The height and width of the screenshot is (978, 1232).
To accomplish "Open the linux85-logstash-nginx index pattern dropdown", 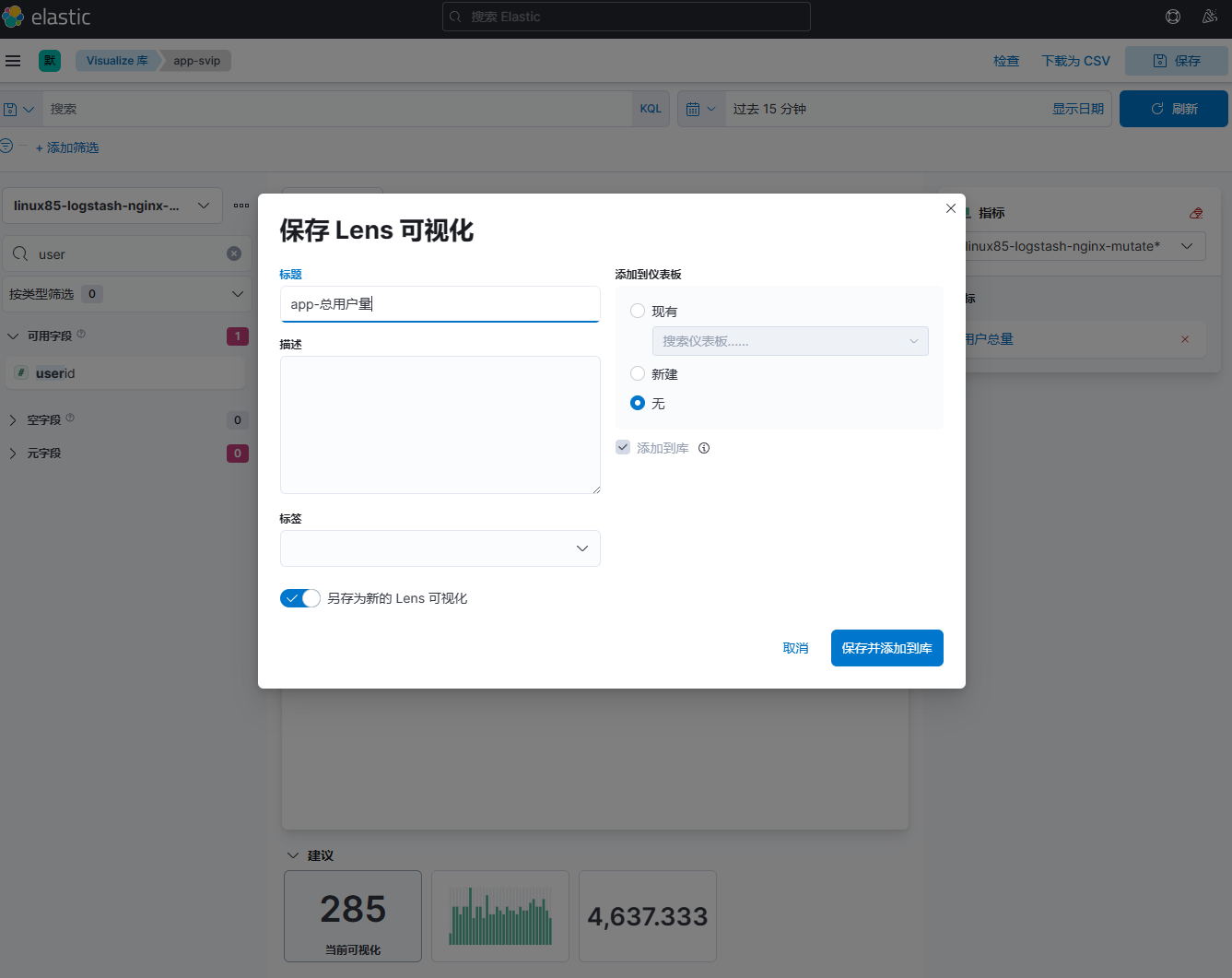I will [x=112, y=206].
